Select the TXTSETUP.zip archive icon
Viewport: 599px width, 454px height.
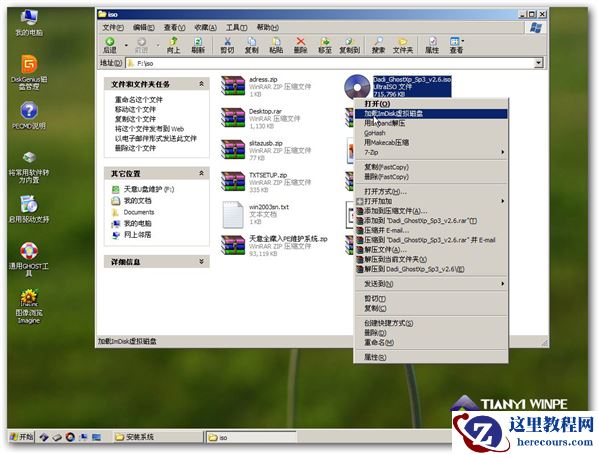coord(233,181)
